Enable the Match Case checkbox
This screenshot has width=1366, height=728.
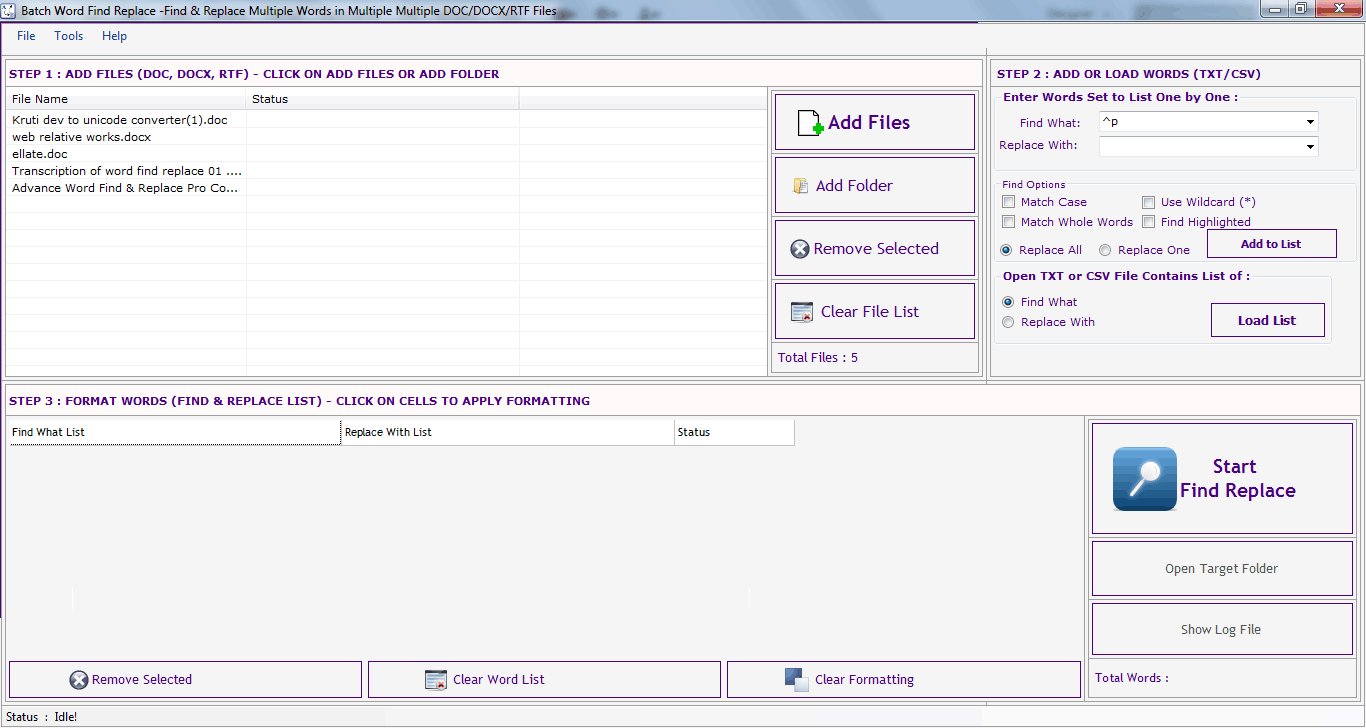tap(1009, 202)
